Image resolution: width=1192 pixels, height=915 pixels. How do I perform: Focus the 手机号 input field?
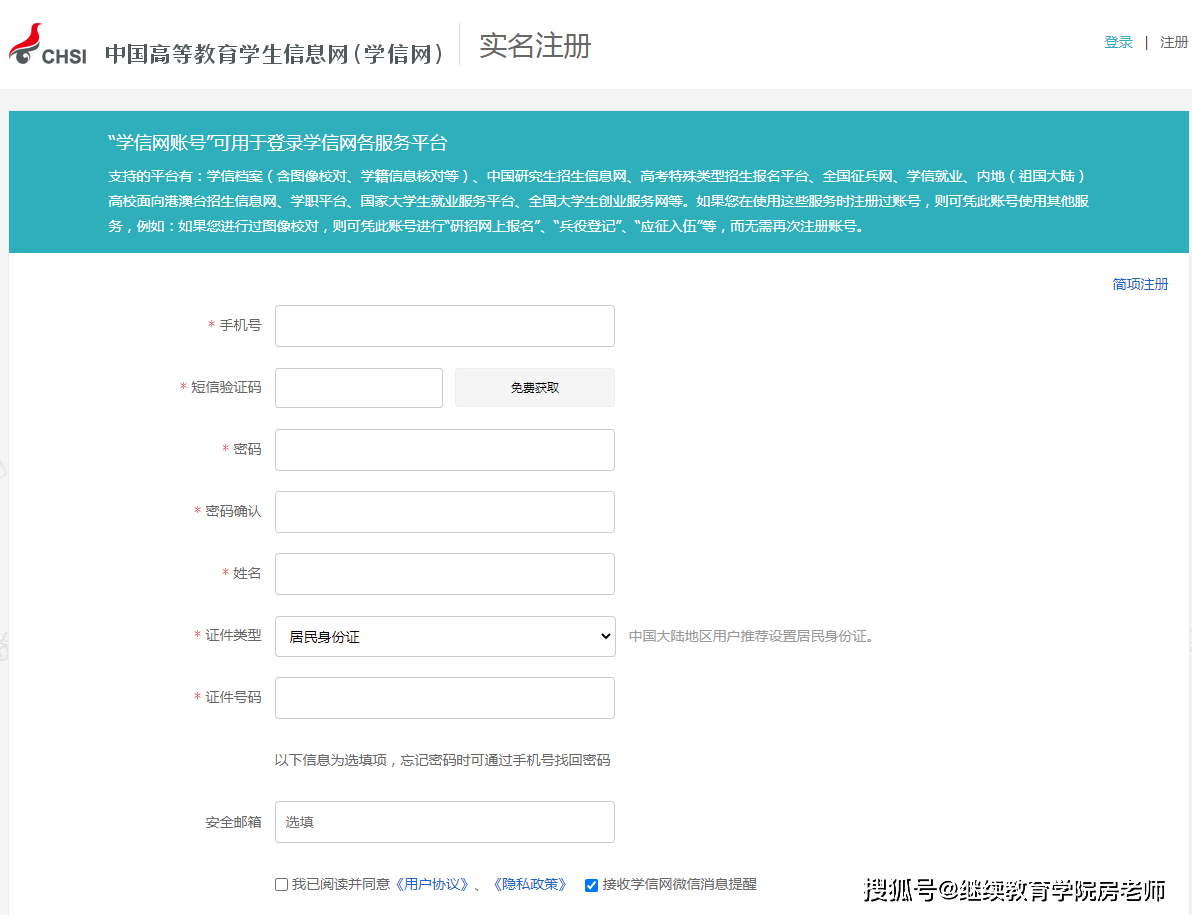445,326
